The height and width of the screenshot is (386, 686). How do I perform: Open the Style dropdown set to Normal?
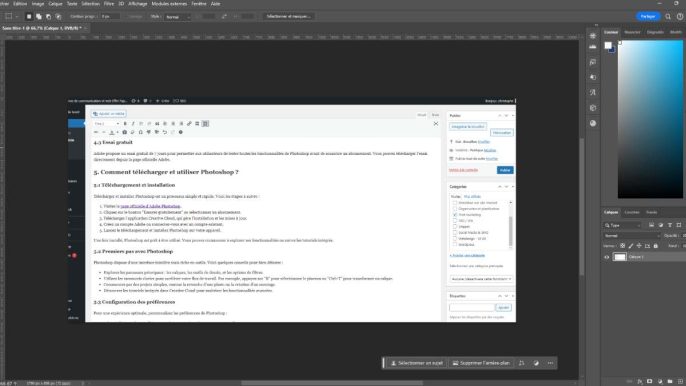point(178,17)
